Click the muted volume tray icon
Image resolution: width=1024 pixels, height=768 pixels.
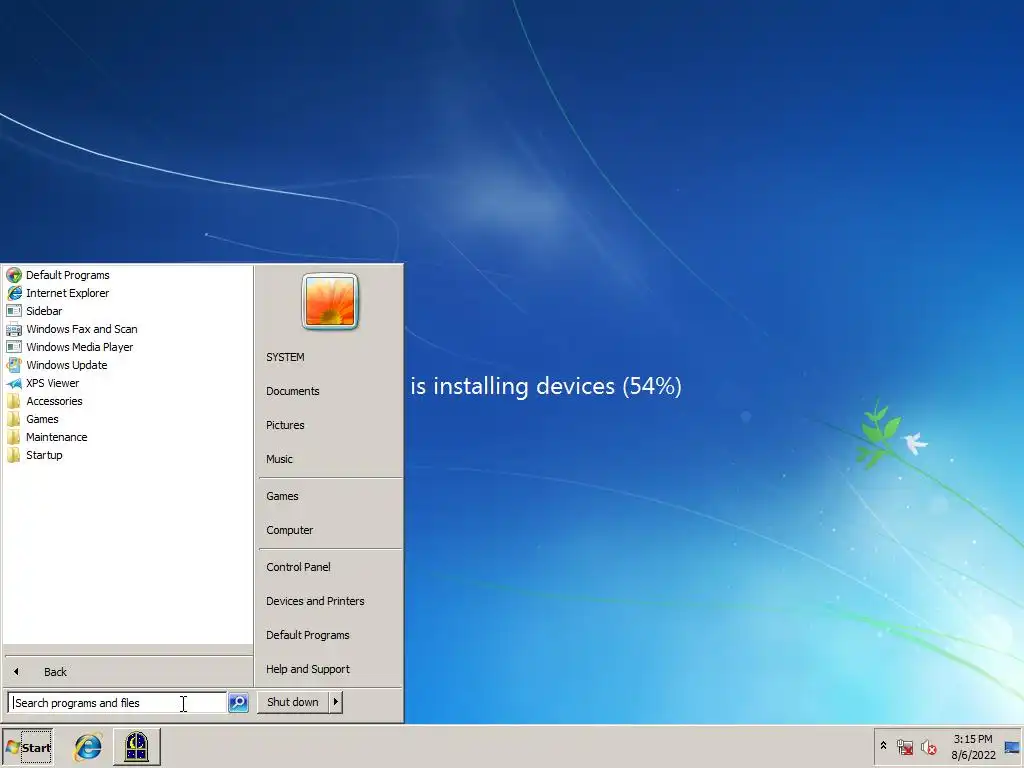[x=928, y=747]
